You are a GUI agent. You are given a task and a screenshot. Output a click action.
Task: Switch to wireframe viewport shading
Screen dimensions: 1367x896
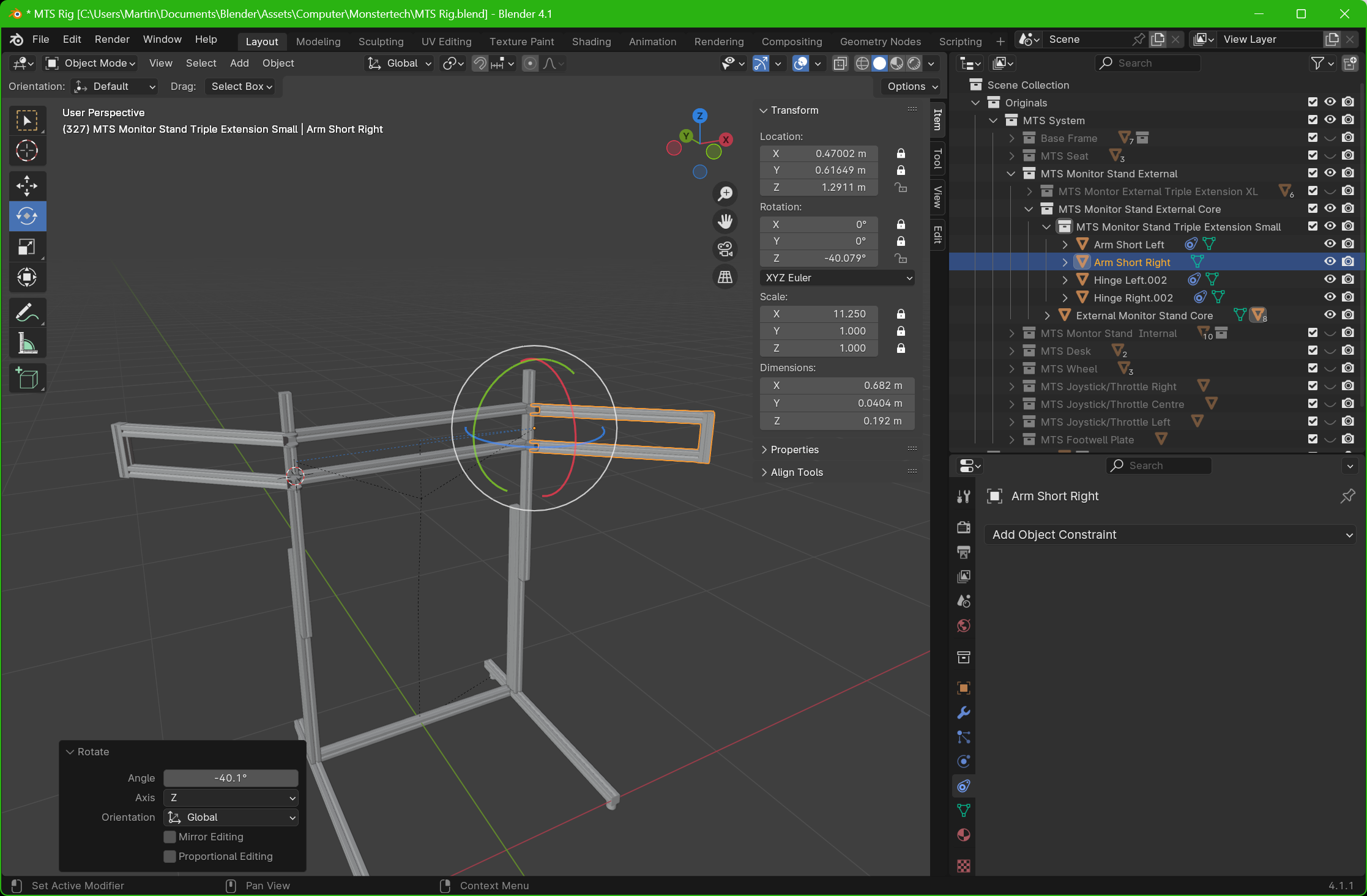pyautogui.click(x=862, y=63)
